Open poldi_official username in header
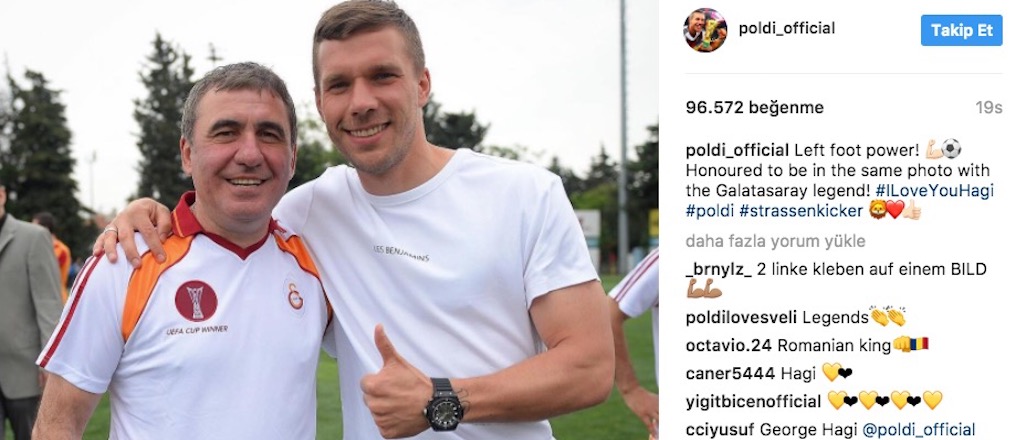This screenshot has width=1026, height=440. coord(787,28)
